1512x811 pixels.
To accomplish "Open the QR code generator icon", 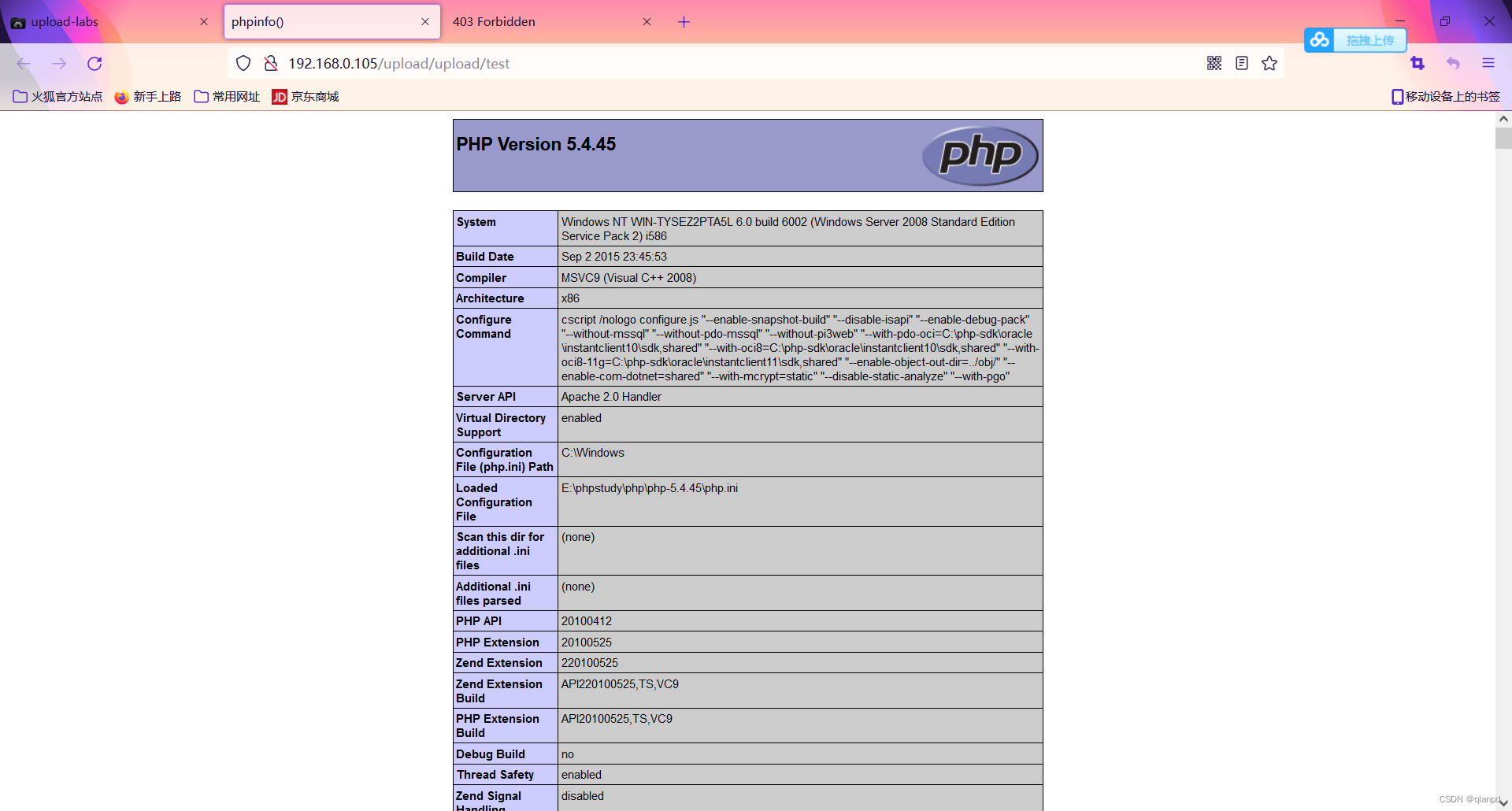I will 1214,63.
